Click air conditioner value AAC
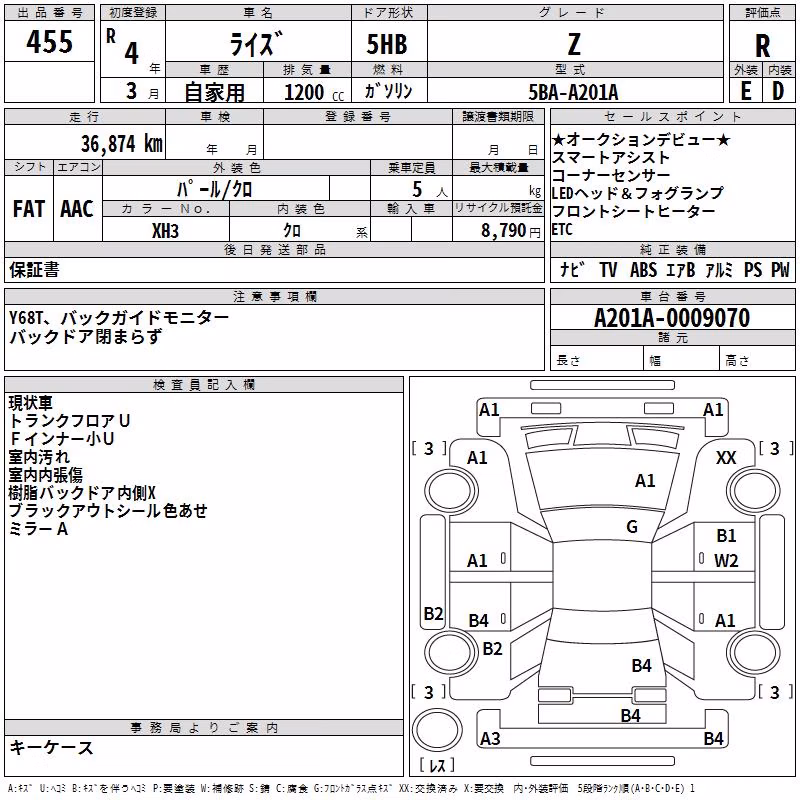 [77, 209]
